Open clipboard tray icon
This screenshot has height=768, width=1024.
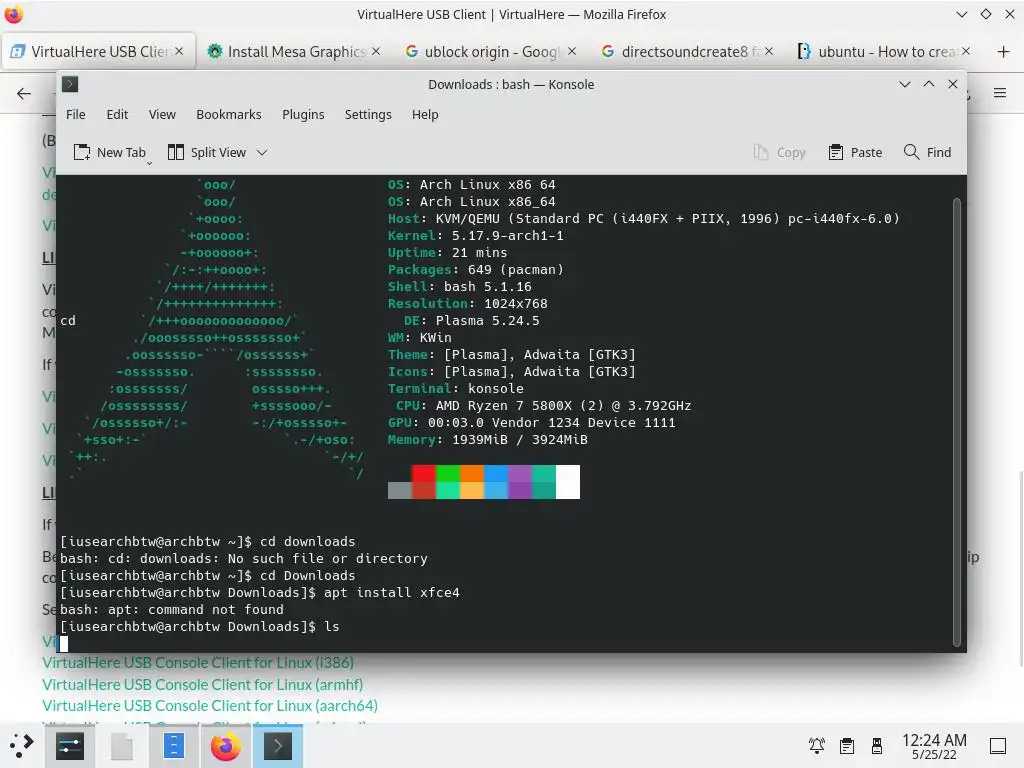pyautogui.click(x=847, y=745)
